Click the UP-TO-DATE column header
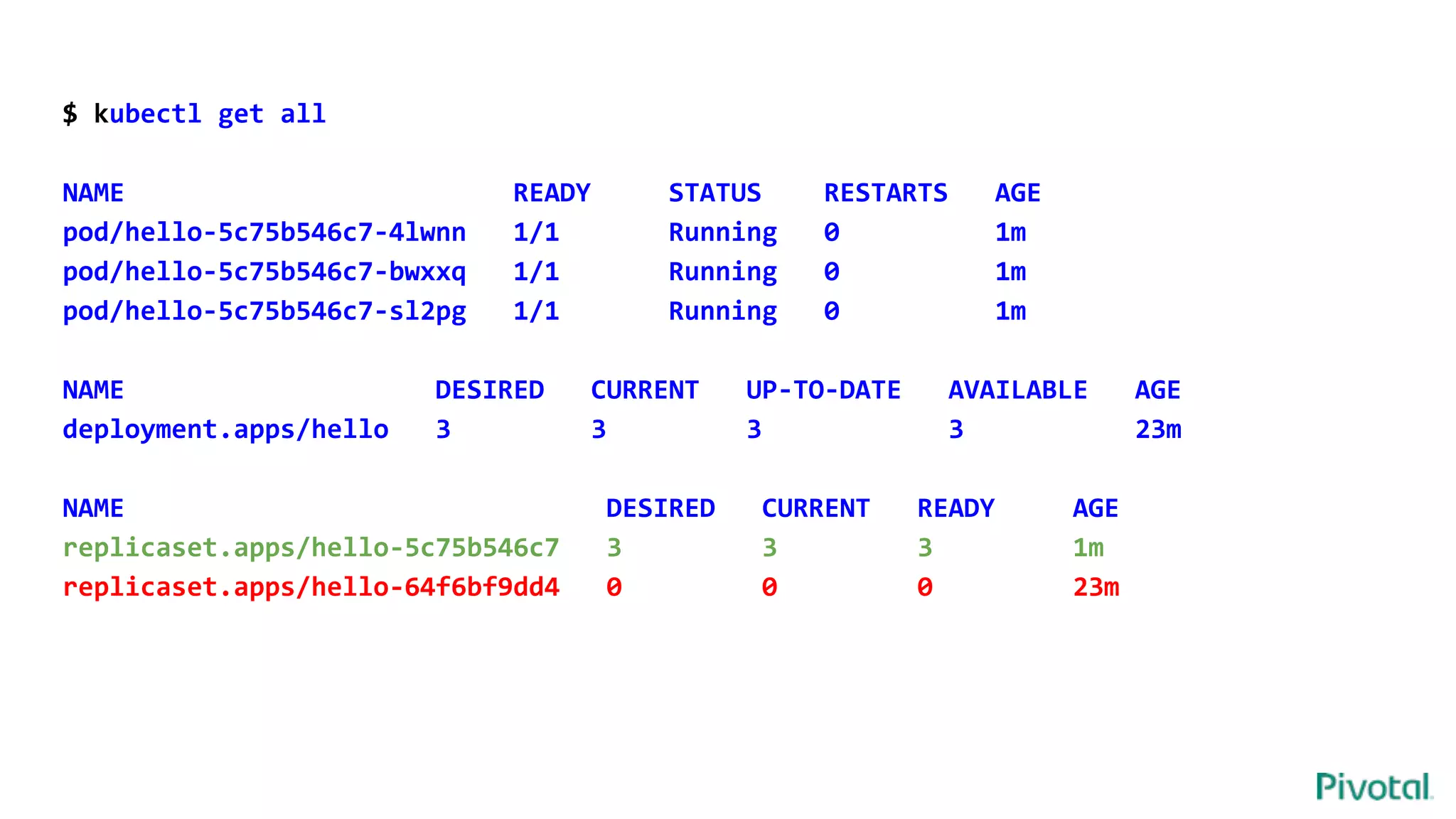This screenshot has height=819, width=1456. [x=823, y=390]
